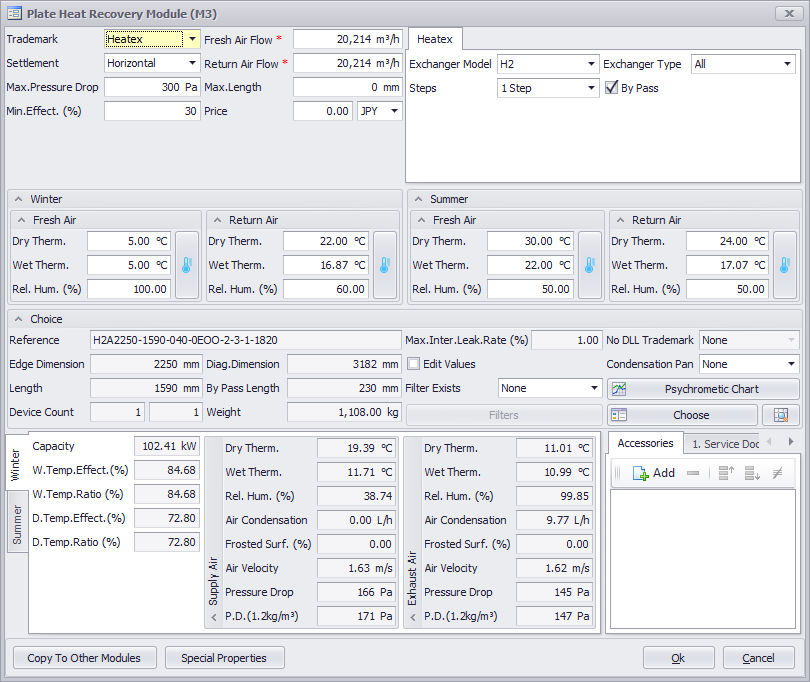Collapse the Summer section
The height and width of the screenshot is (682, 810).
point(418,199)
